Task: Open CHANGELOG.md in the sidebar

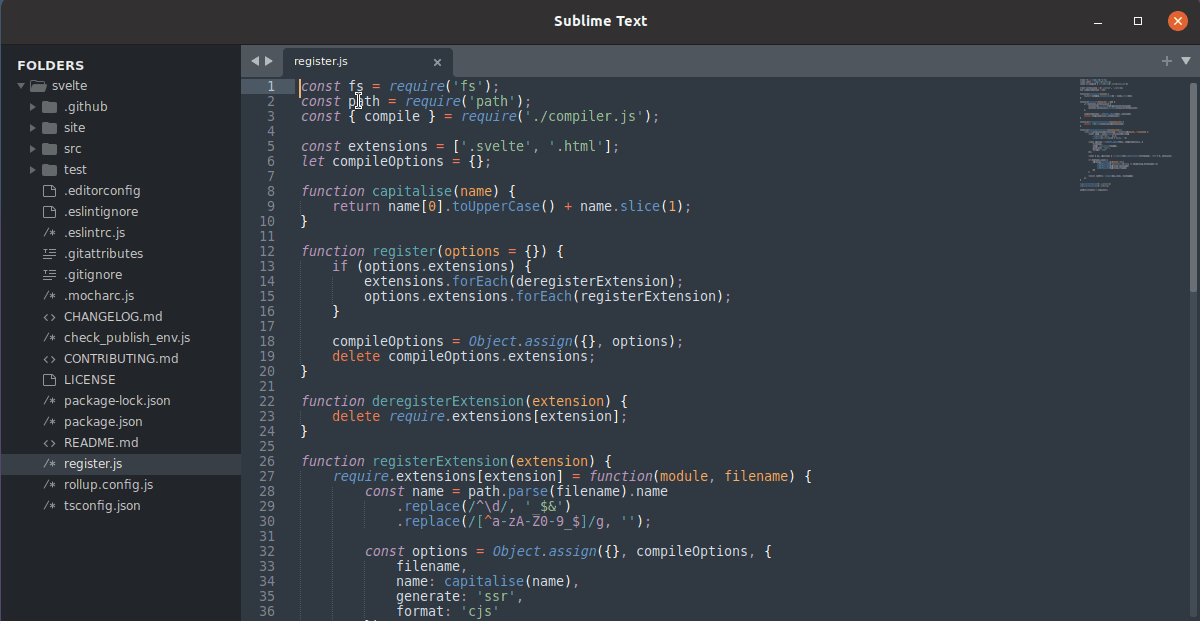Action: click(x=113, y=317)
